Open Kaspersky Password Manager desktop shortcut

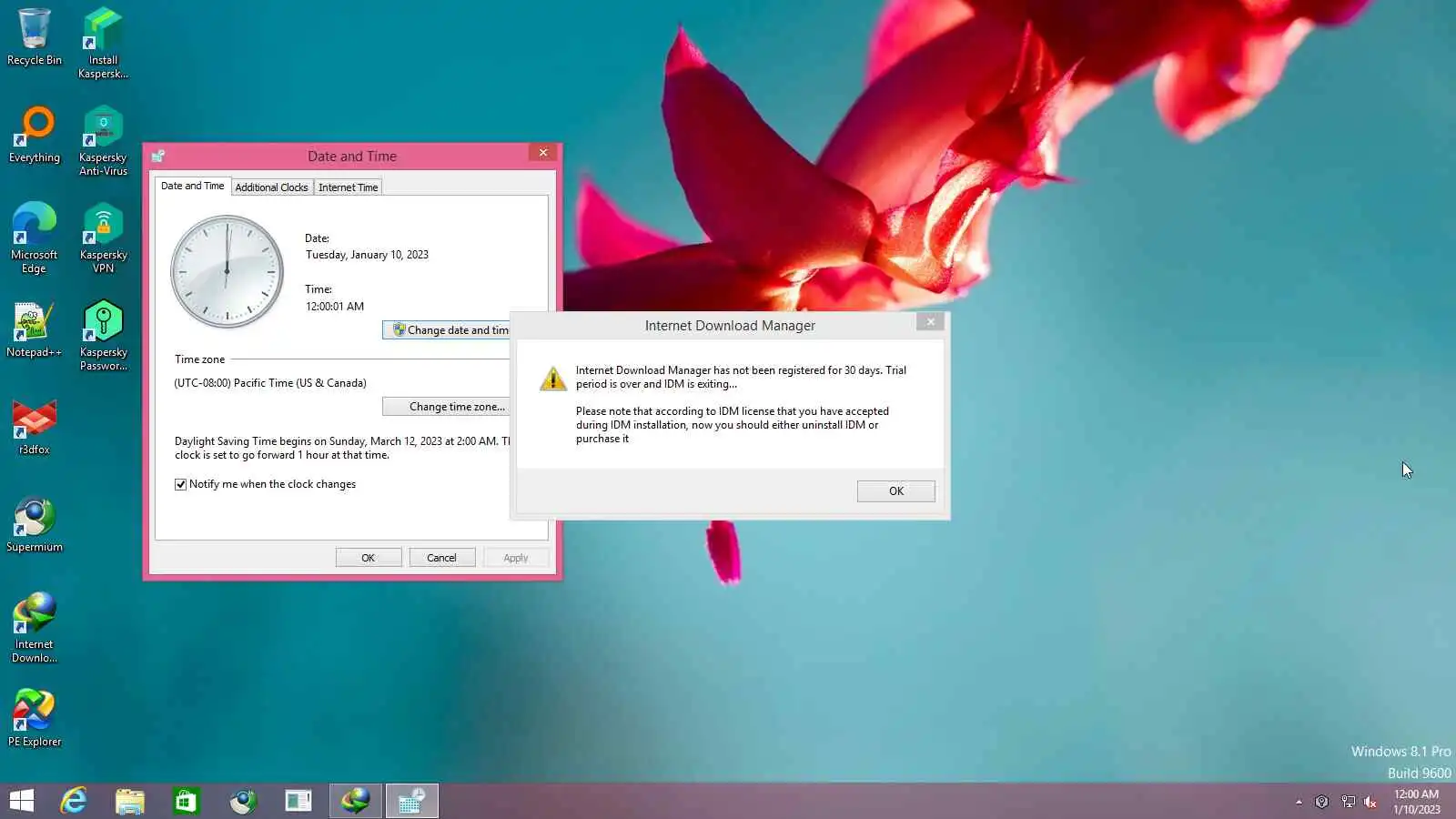point(103,336)
